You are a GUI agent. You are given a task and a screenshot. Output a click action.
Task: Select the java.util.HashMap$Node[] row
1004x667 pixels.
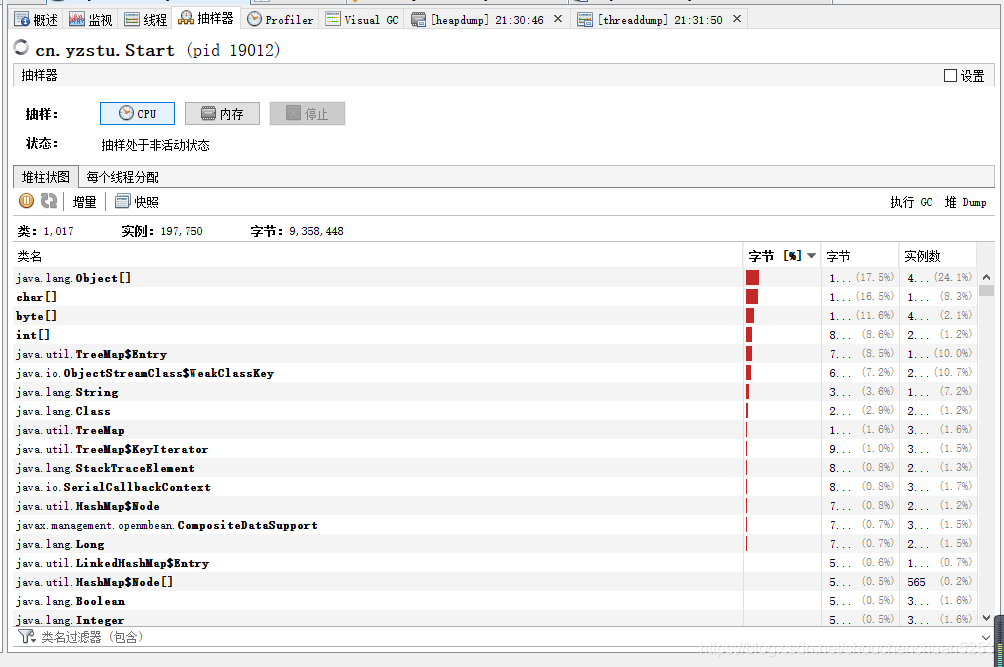tap(495, 582)
